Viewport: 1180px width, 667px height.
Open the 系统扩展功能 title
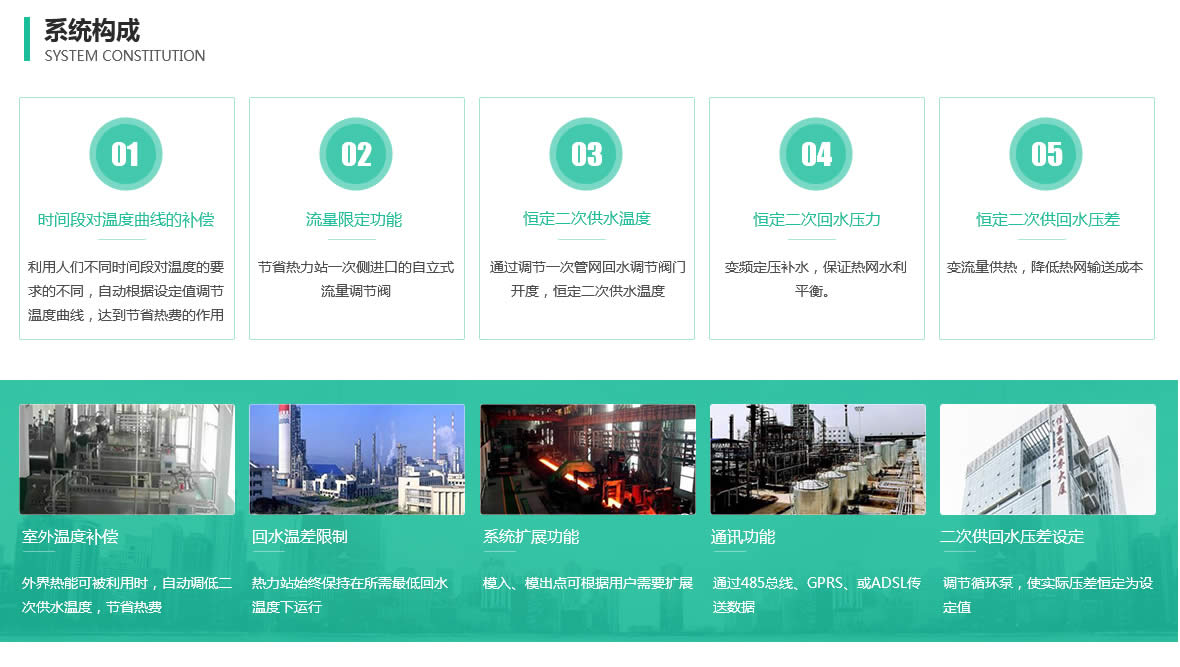[531, 537]
